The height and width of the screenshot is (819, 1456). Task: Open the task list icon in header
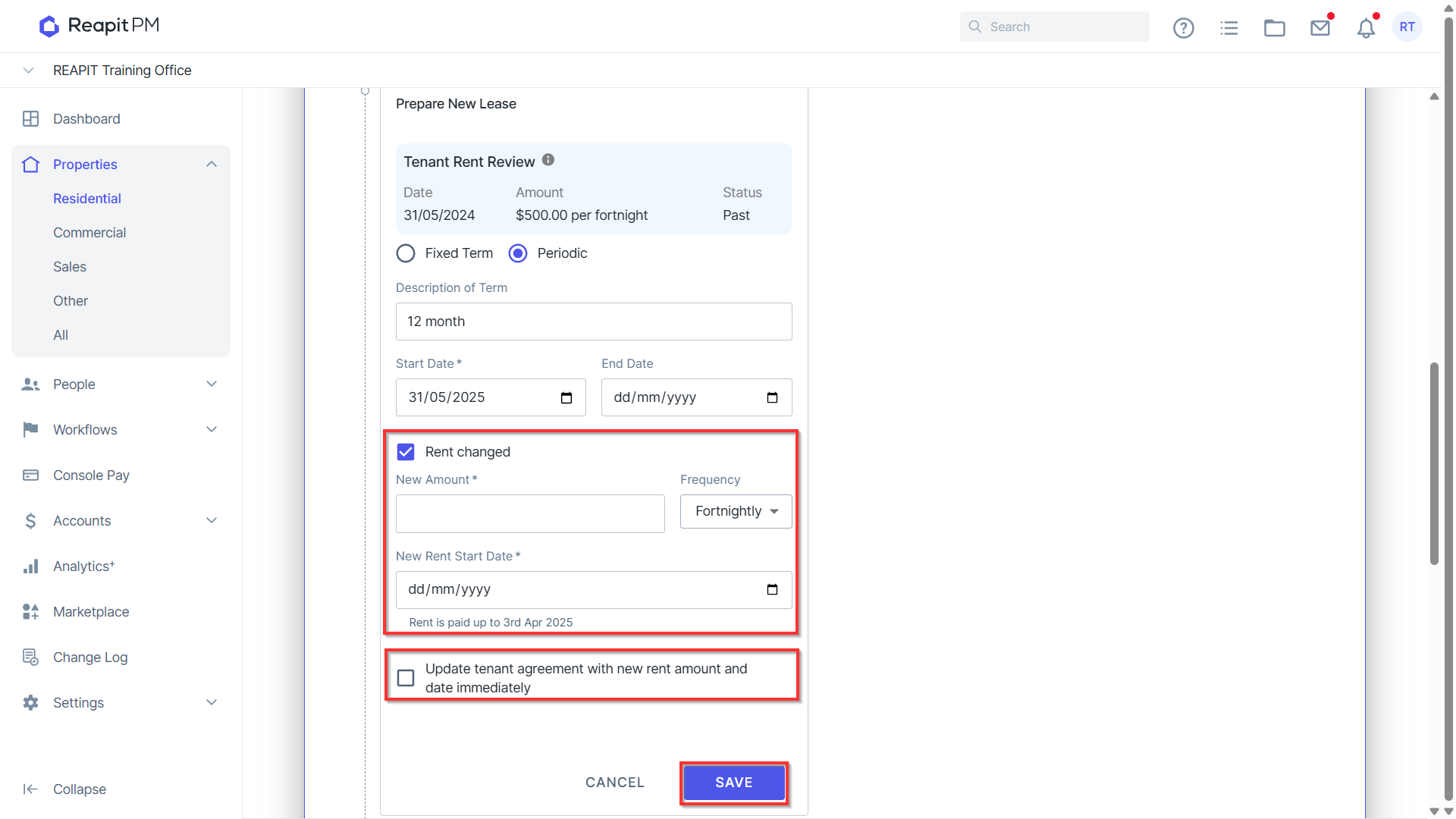pyautogui.click(x=1228, y=28)
